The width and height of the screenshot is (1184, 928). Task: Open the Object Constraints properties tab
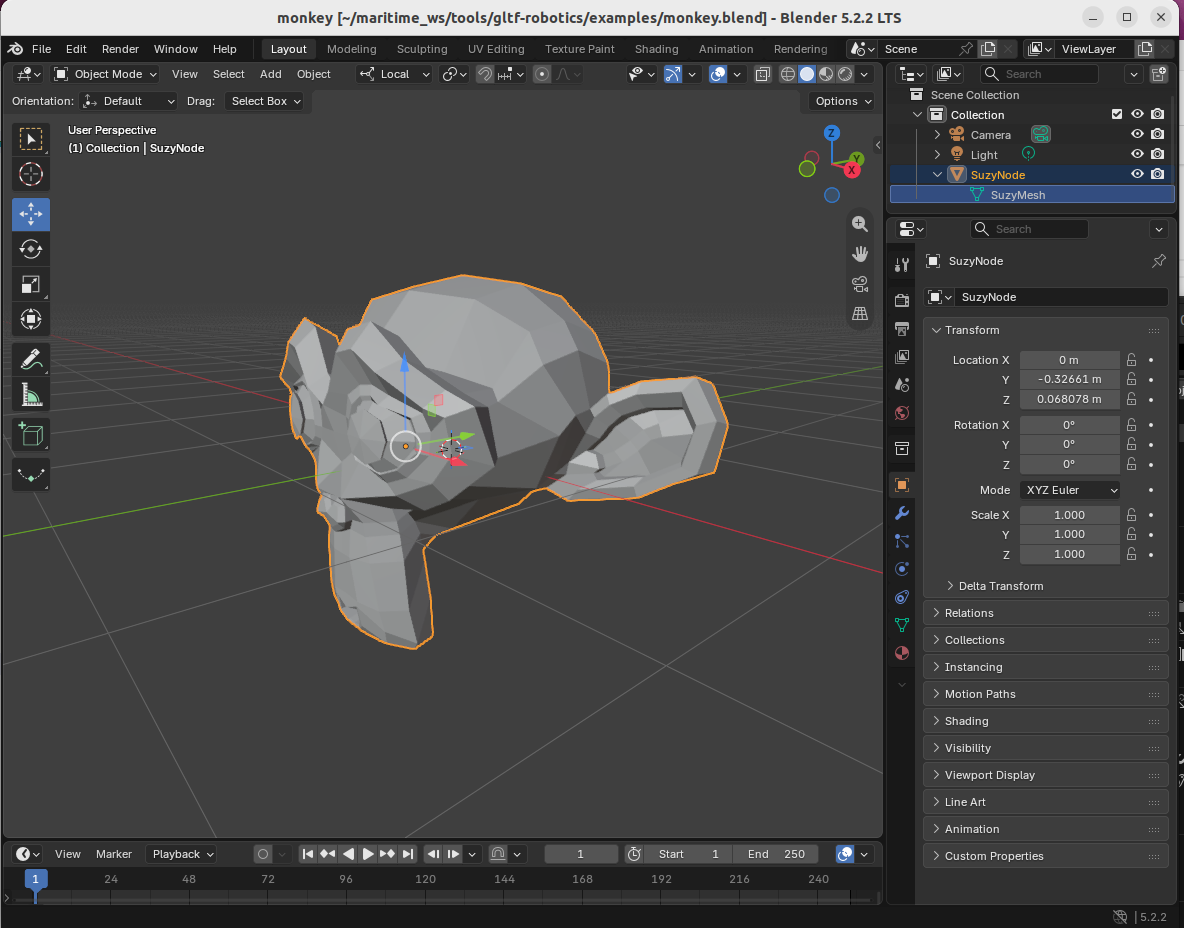pos(902,597)
